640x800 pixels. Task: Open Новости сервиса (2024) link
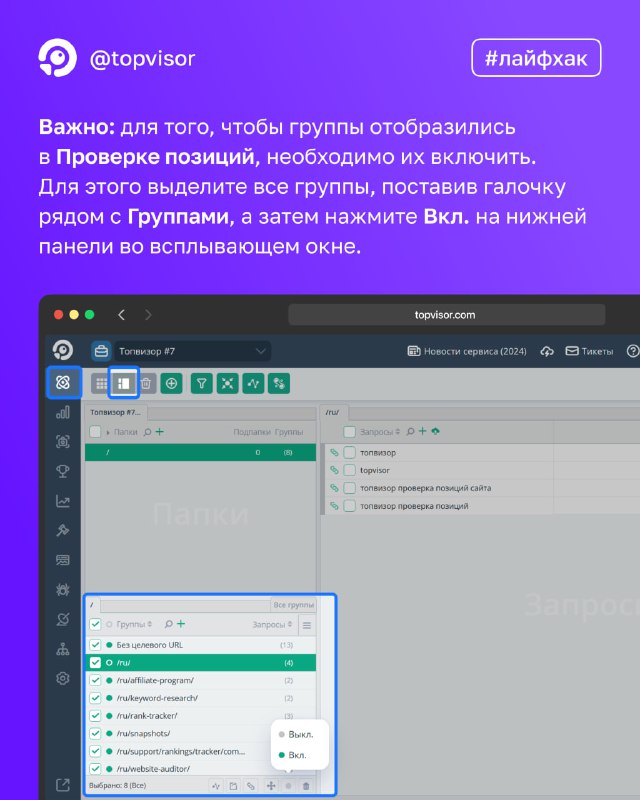click(466, 351)
